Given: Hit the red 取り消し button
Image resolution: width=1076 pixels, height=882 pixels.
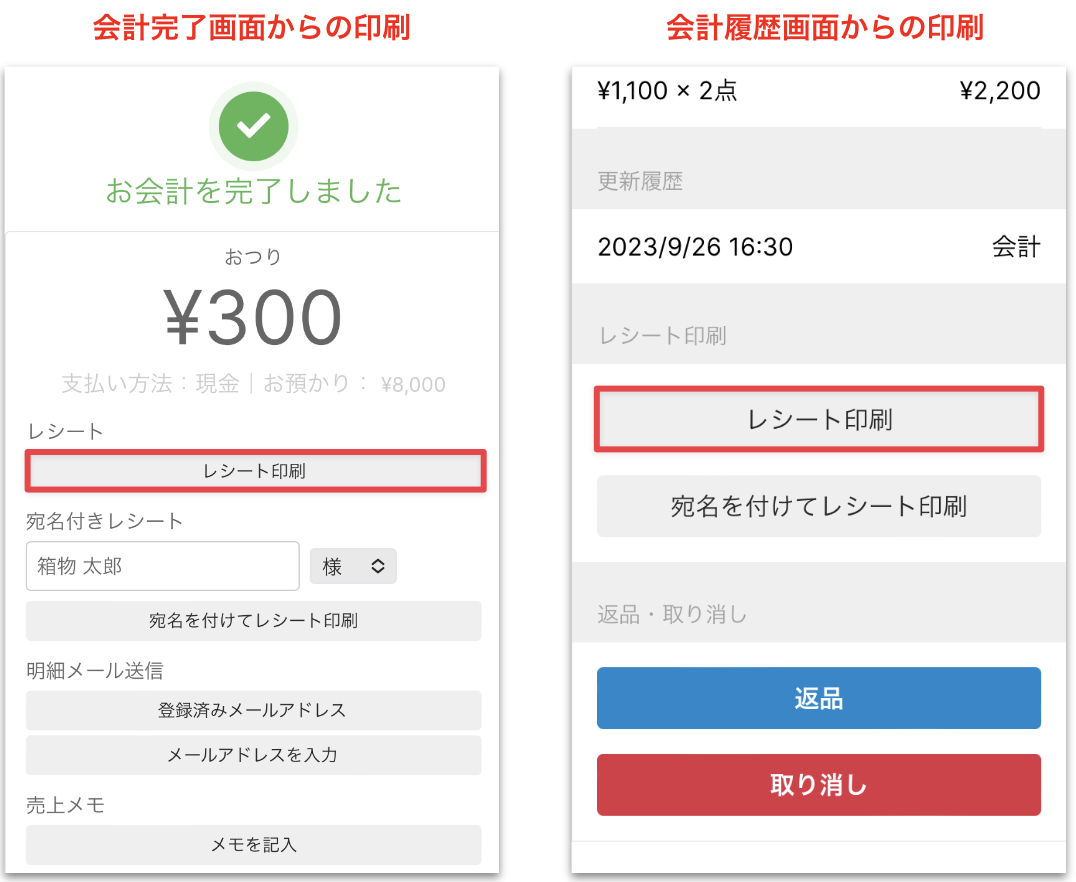Looking at the screenshot, I should tap(818, 785).
